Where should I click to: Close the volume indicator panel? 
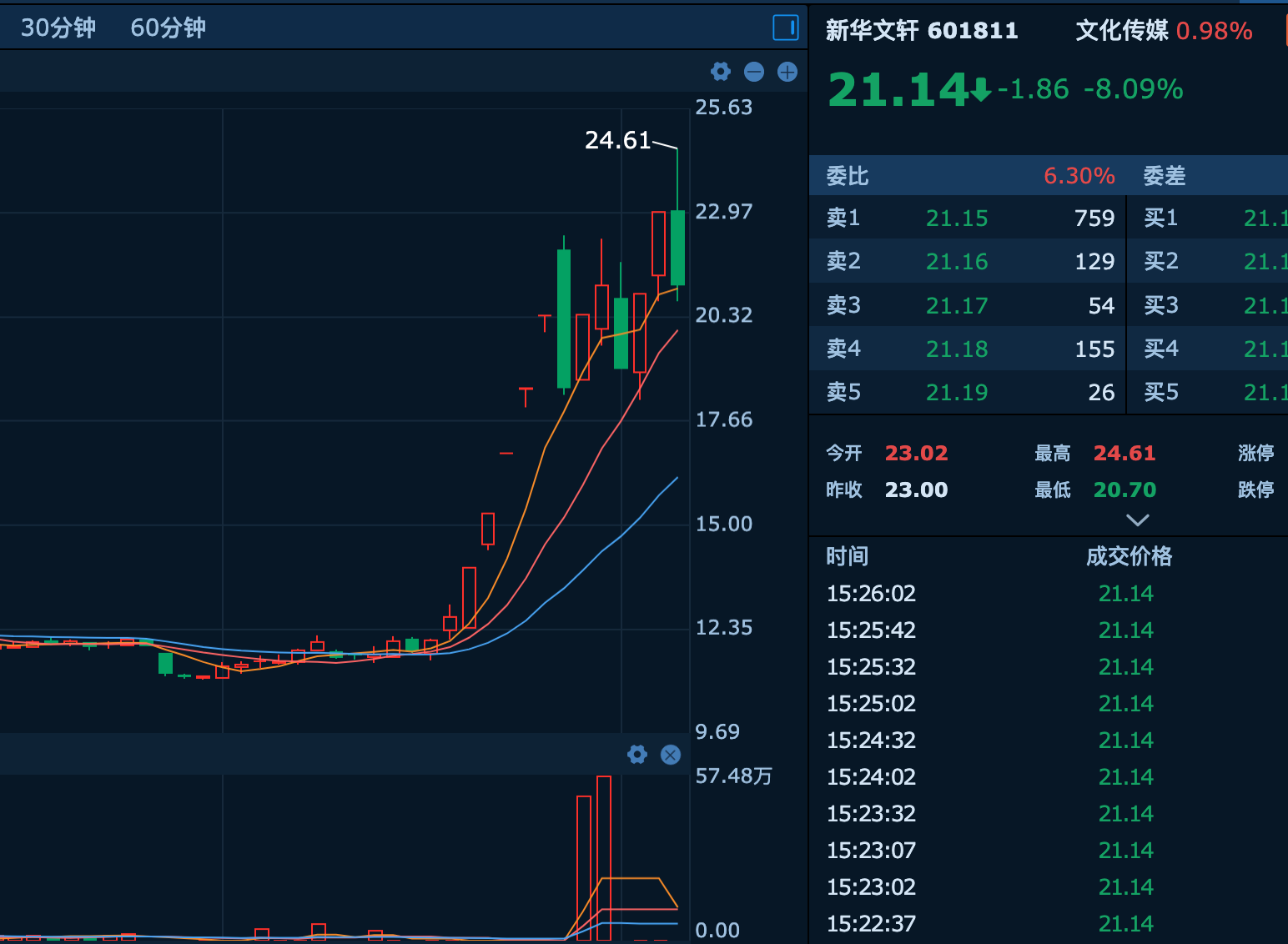click(671, 755)
